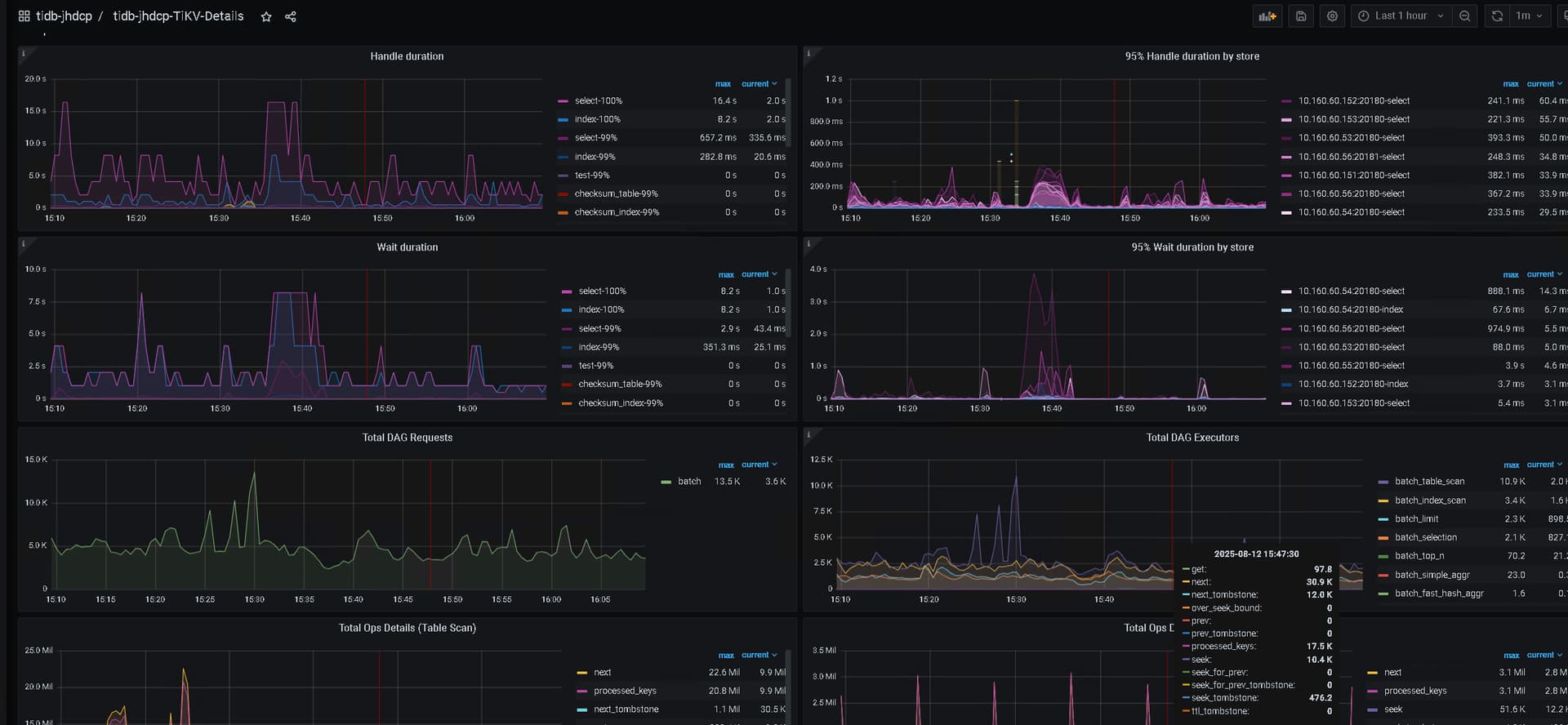Open the Total DAG Requests panel title menu
Screen dimensions: 1568x725
407,438
